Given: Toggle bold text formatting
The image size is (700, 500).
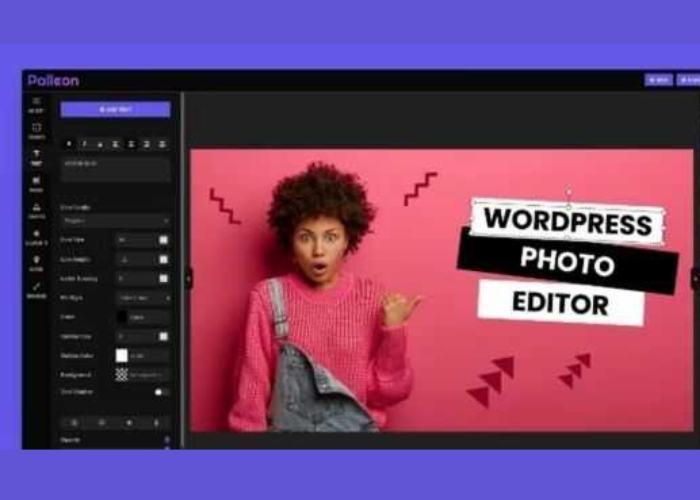Looking at the screenshot, I should click(x=69, y=144).
